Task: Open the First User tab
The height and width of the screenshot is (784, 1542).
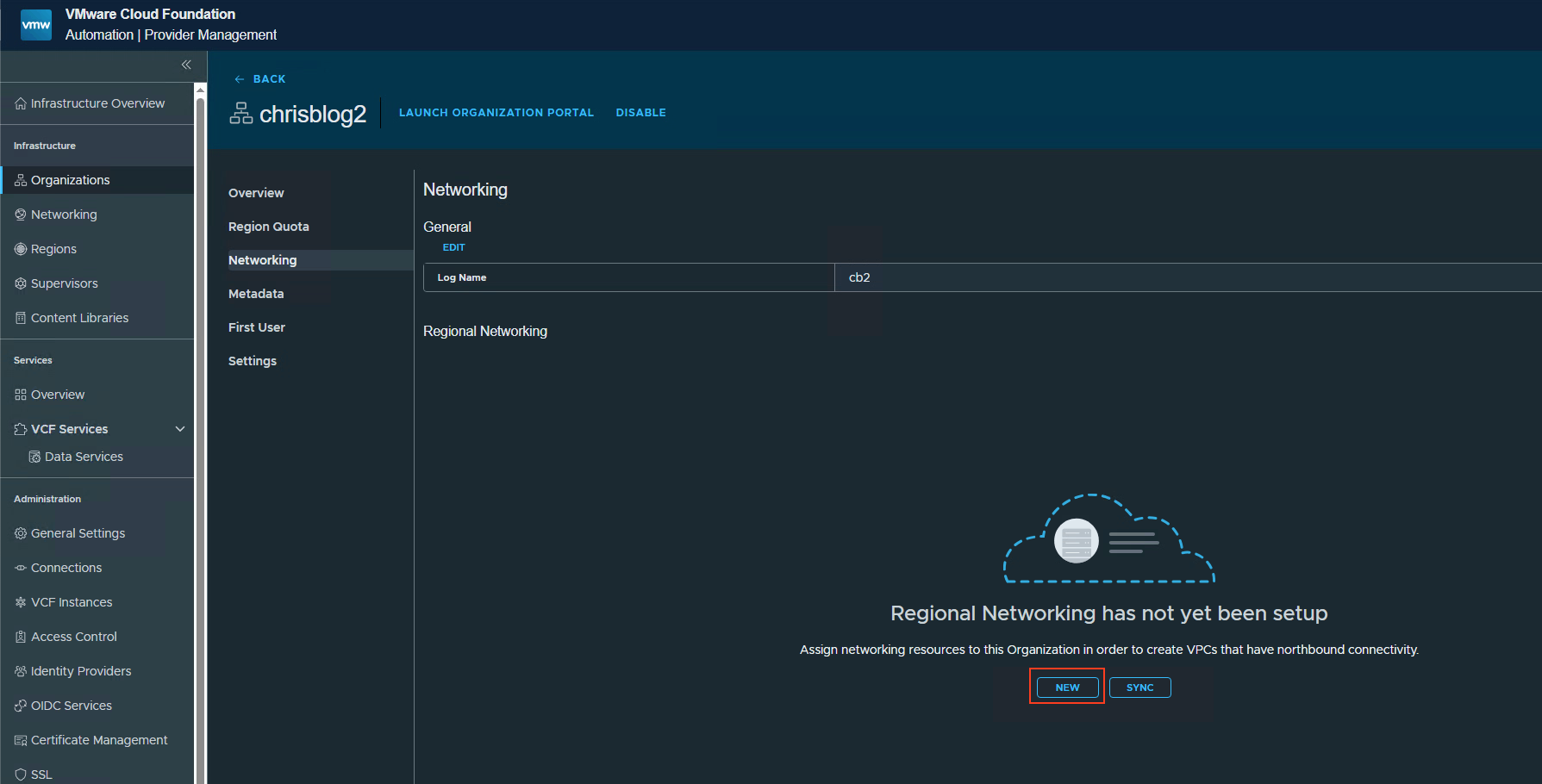Action: pyautogui.click(x=257, y=327)
